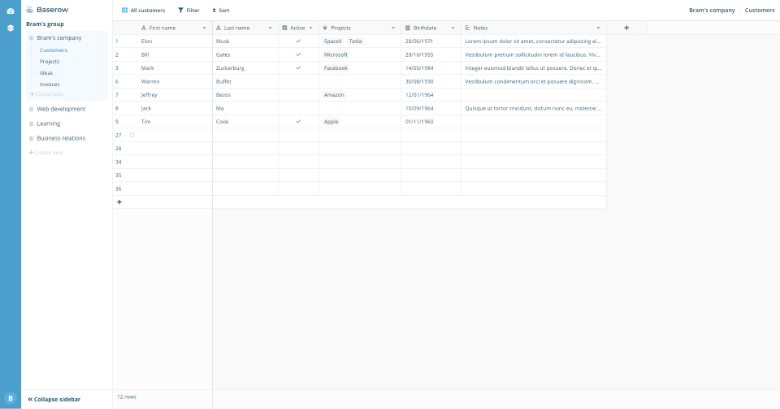Add a new column with plus icon
Screen dimensions: 780x409
(x=626, y=28)
